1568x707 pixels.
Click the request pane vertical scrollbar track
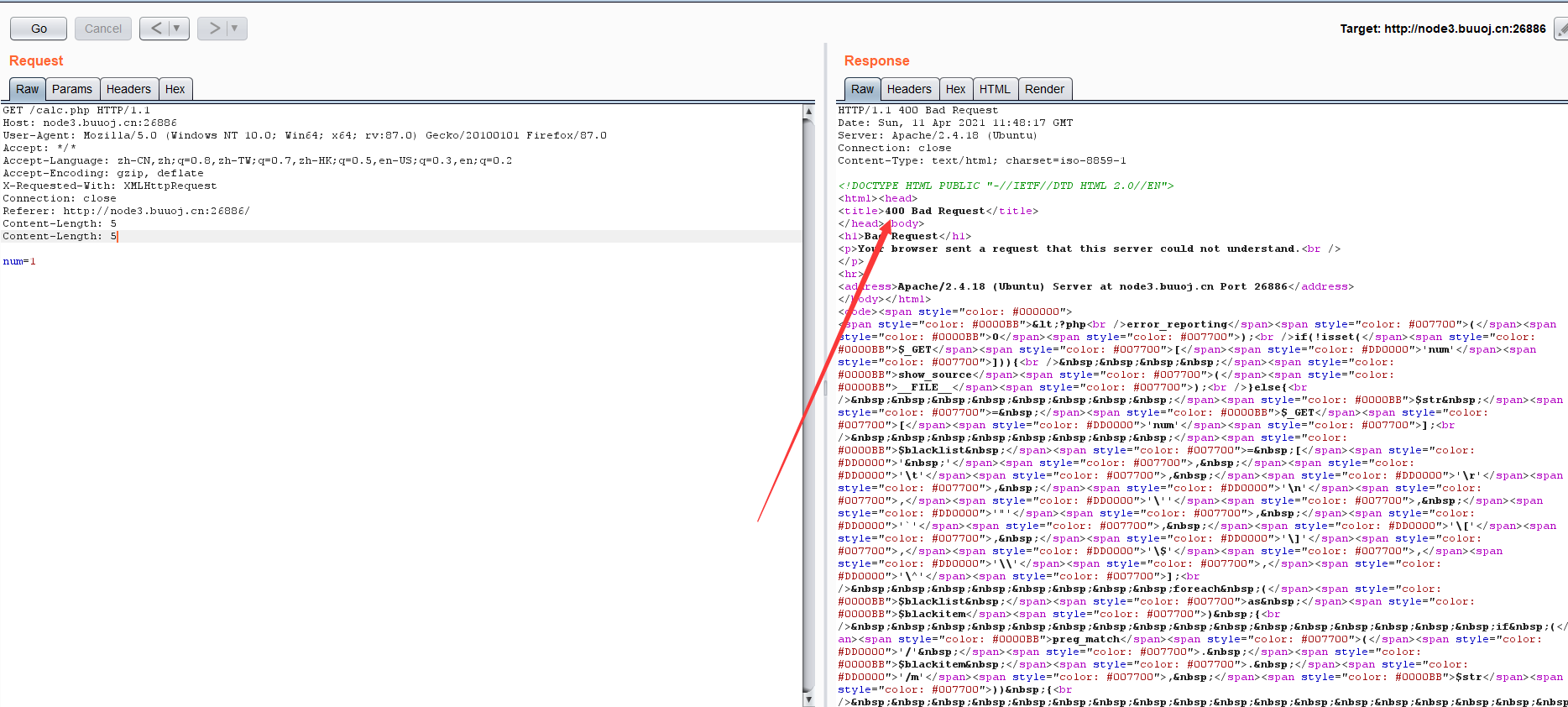tap(808, 405)
